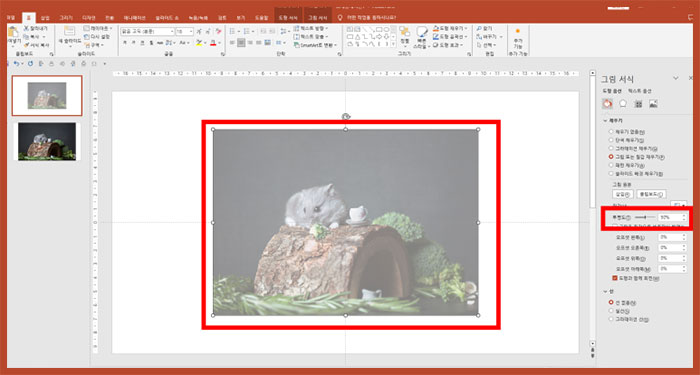Click the slide Reset (다시 설정) button
Image resolution: width=700 pixels, height=375 pixels.
96,37
